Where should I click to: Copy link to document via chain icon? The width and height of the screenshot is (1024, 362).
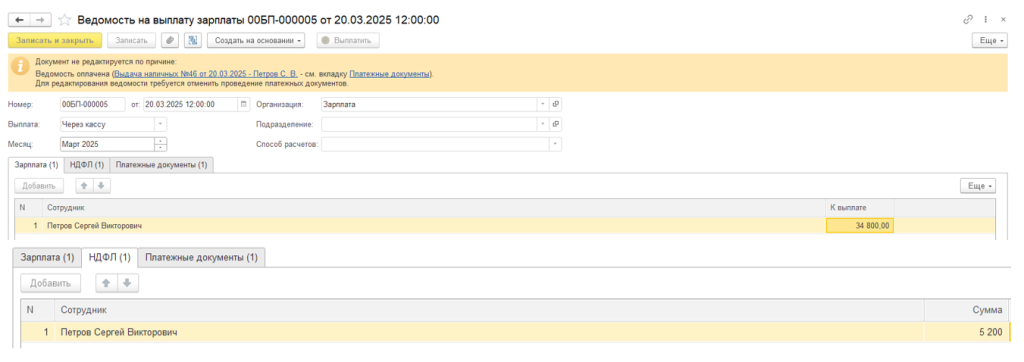968,20
